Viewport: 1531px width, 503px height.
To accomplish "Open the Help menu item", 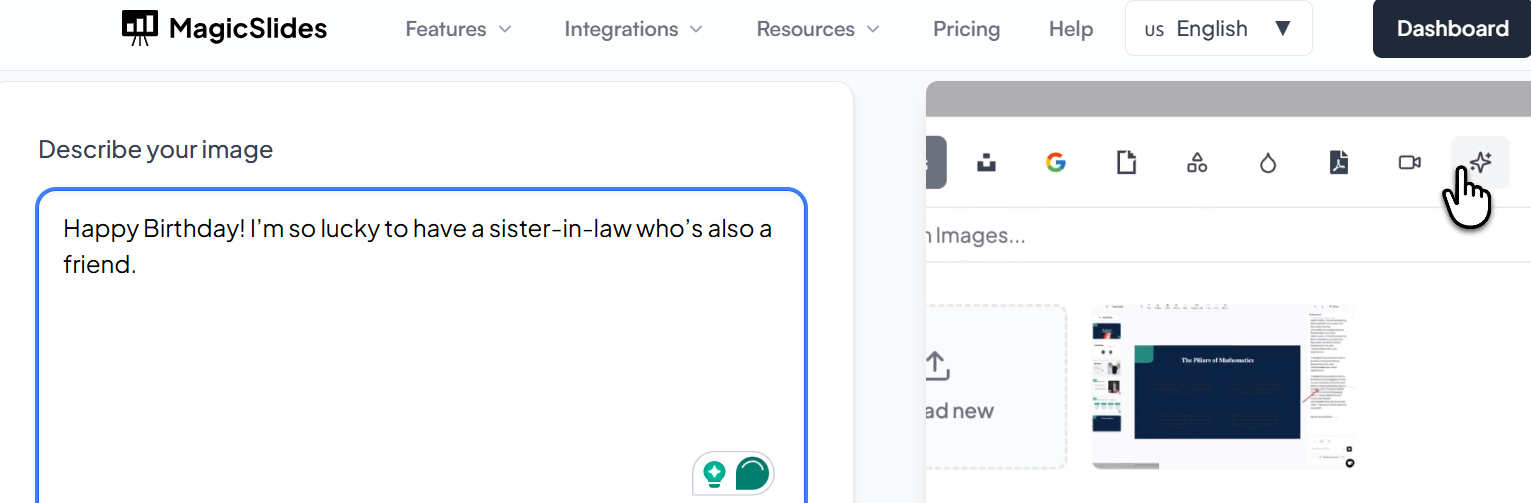I will click(1070, 29).
